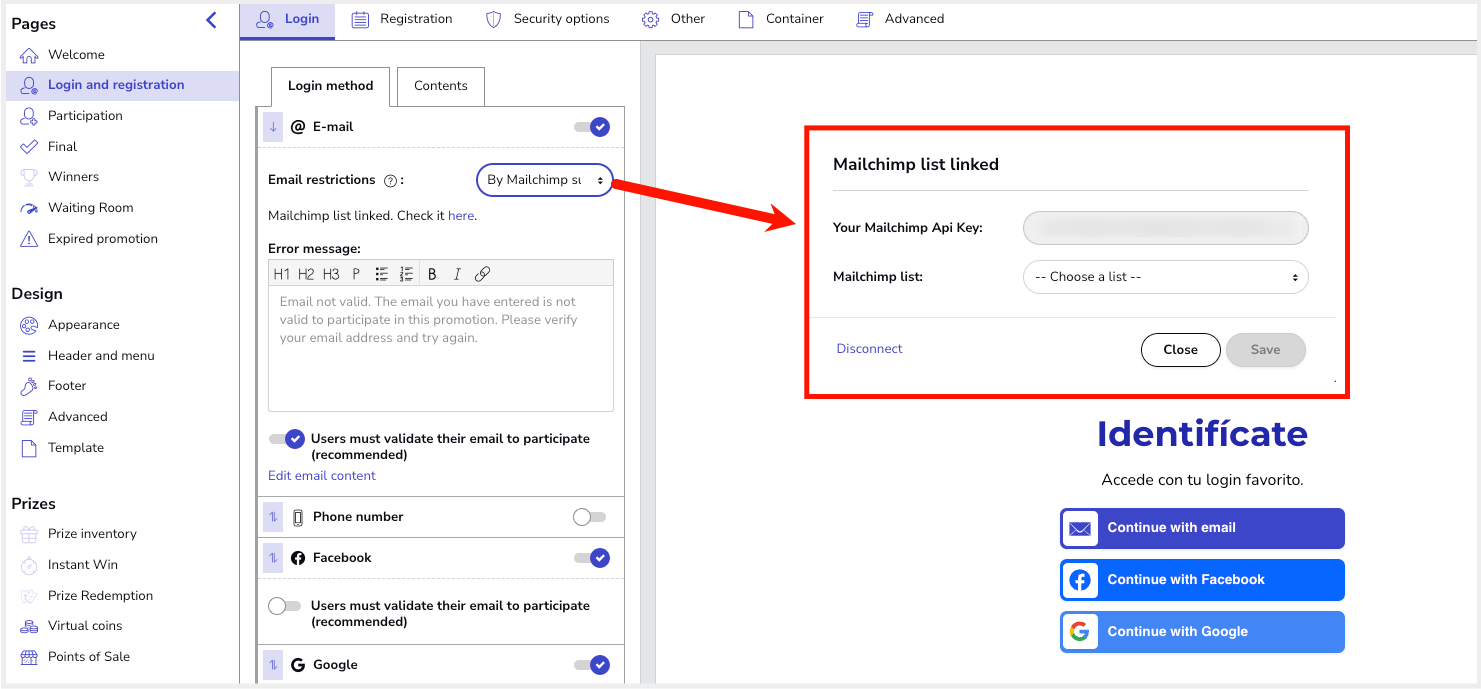Switch to the Login top tab

[x=288, y=19]
